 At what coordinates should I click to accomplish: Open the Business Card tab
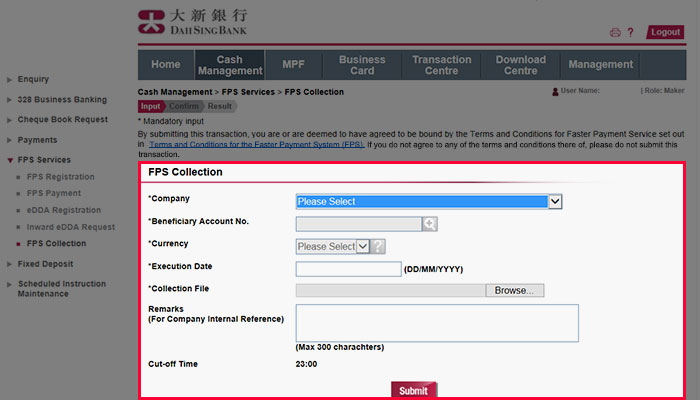(x=362, y=65)
